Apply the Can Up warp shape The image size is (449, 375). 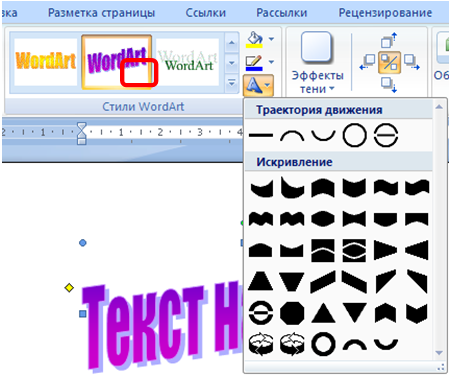point(323,188)
